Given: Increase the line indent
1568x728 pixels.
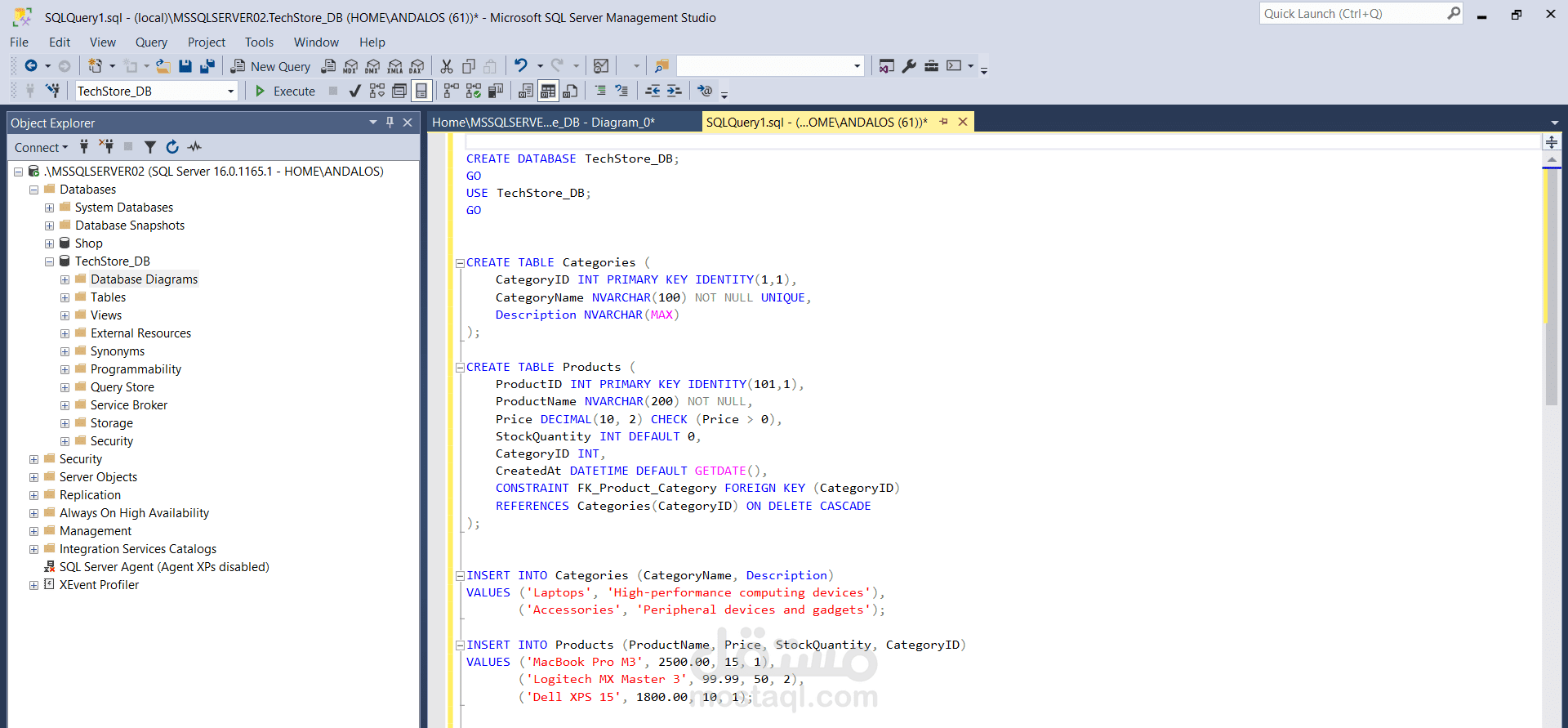Looking at the screenshot, I should [x=674, y=91].
